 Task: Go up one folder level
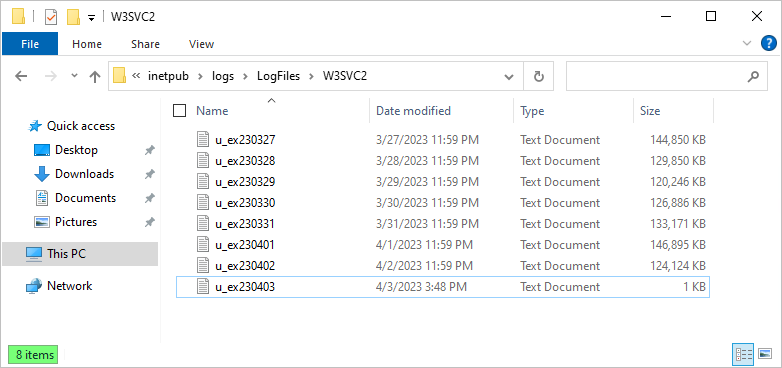(95, 76)
